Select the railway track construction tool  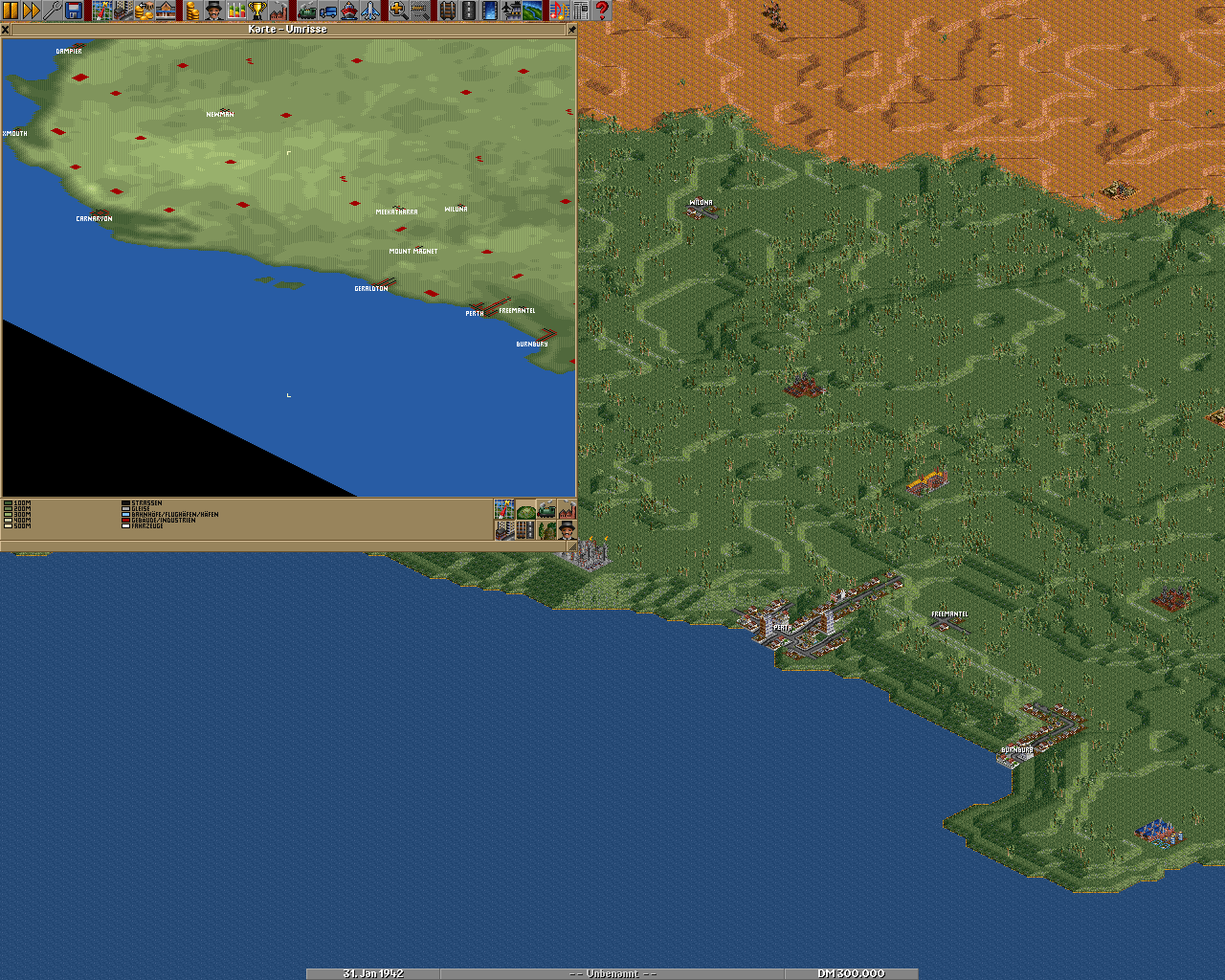(x=447, y=11)
